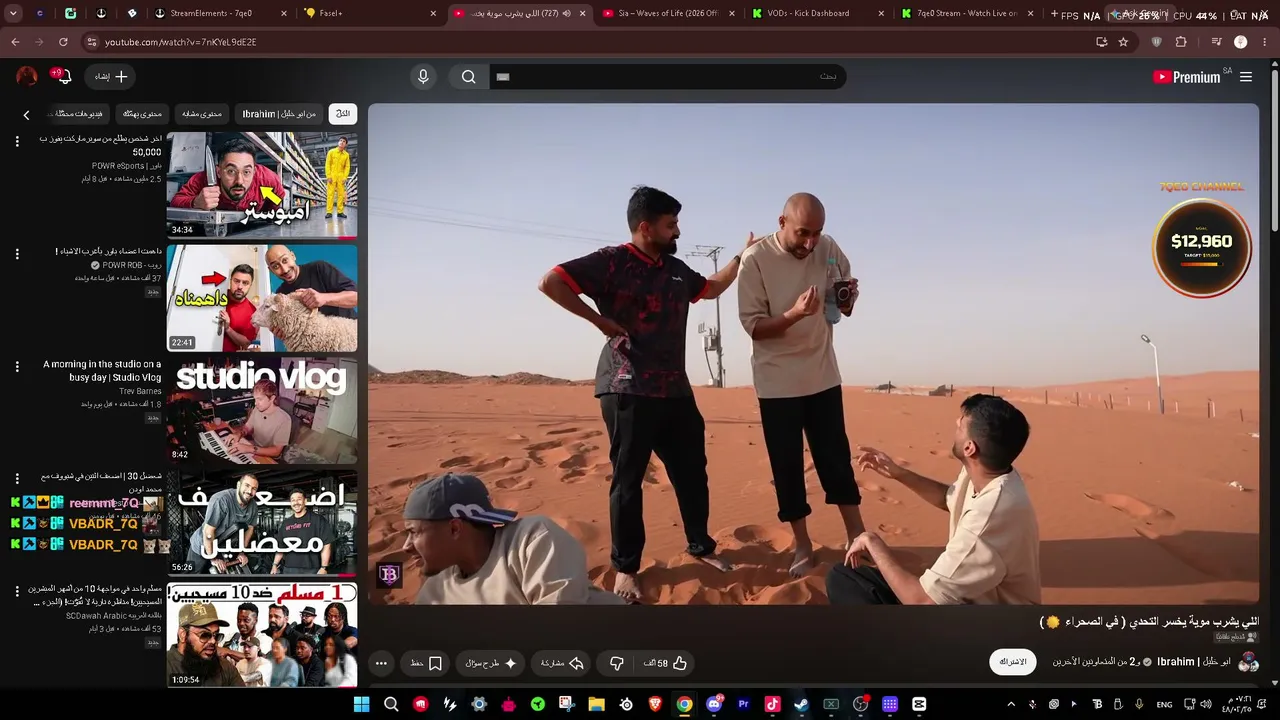Open File Explorer from taskbar
The width and height of the screenshot is (1280, 720).
[x=597, y=704]
